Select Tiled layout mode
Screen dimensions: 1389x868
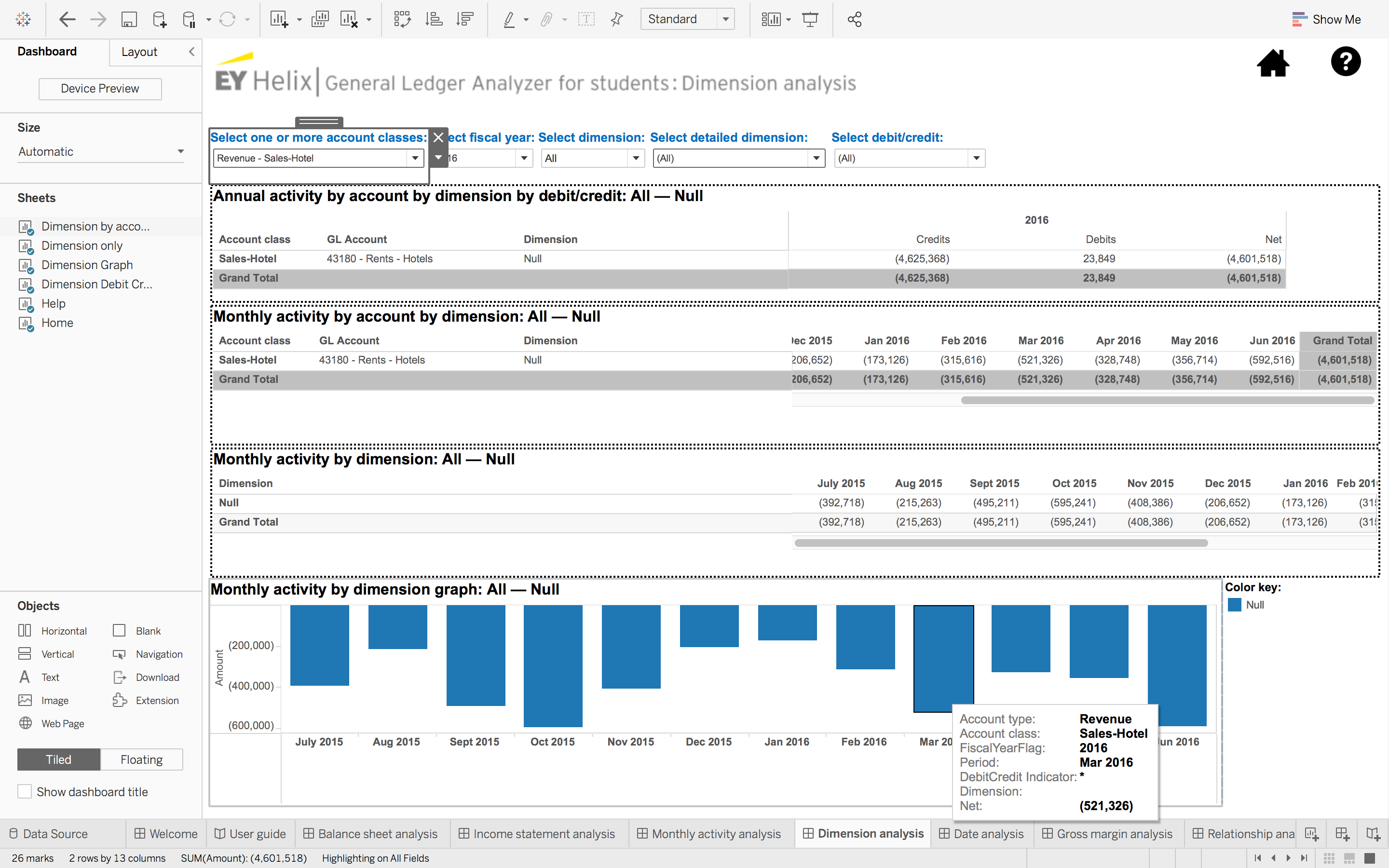(x=58, y=759)
